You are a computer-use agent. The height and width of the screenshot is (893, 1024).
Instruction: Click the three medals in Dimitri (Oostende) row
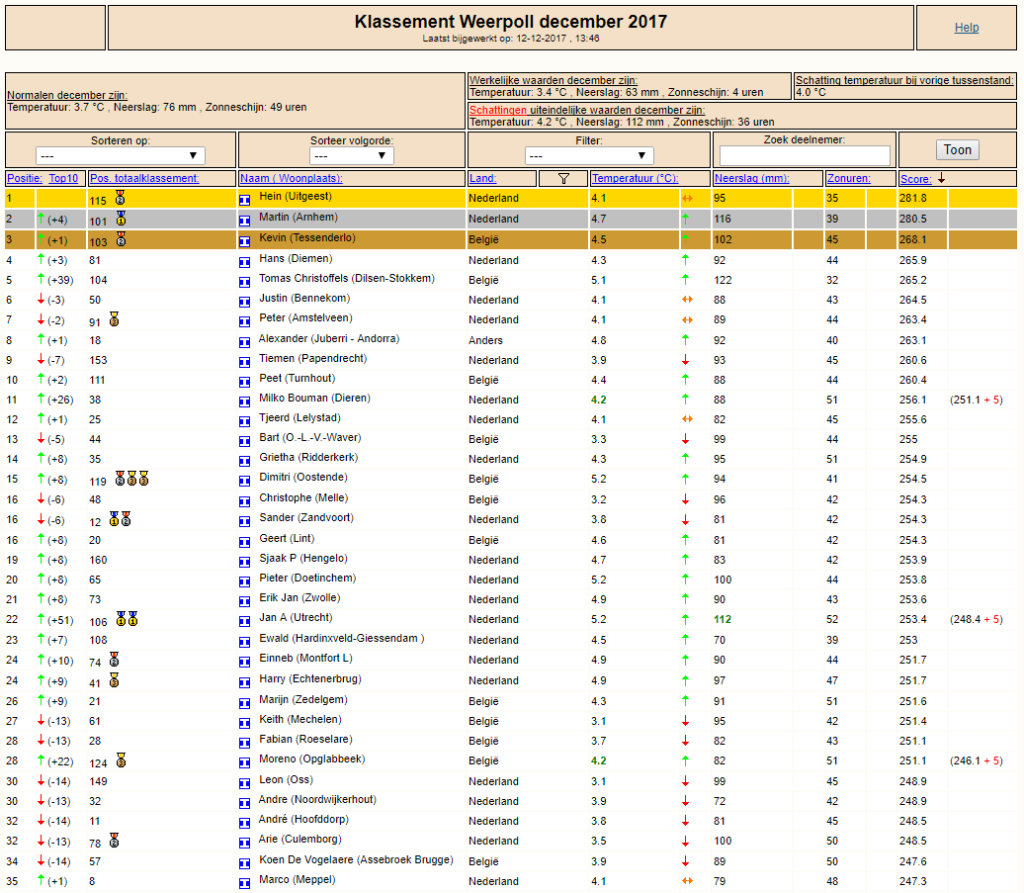(x=132, y=478)
